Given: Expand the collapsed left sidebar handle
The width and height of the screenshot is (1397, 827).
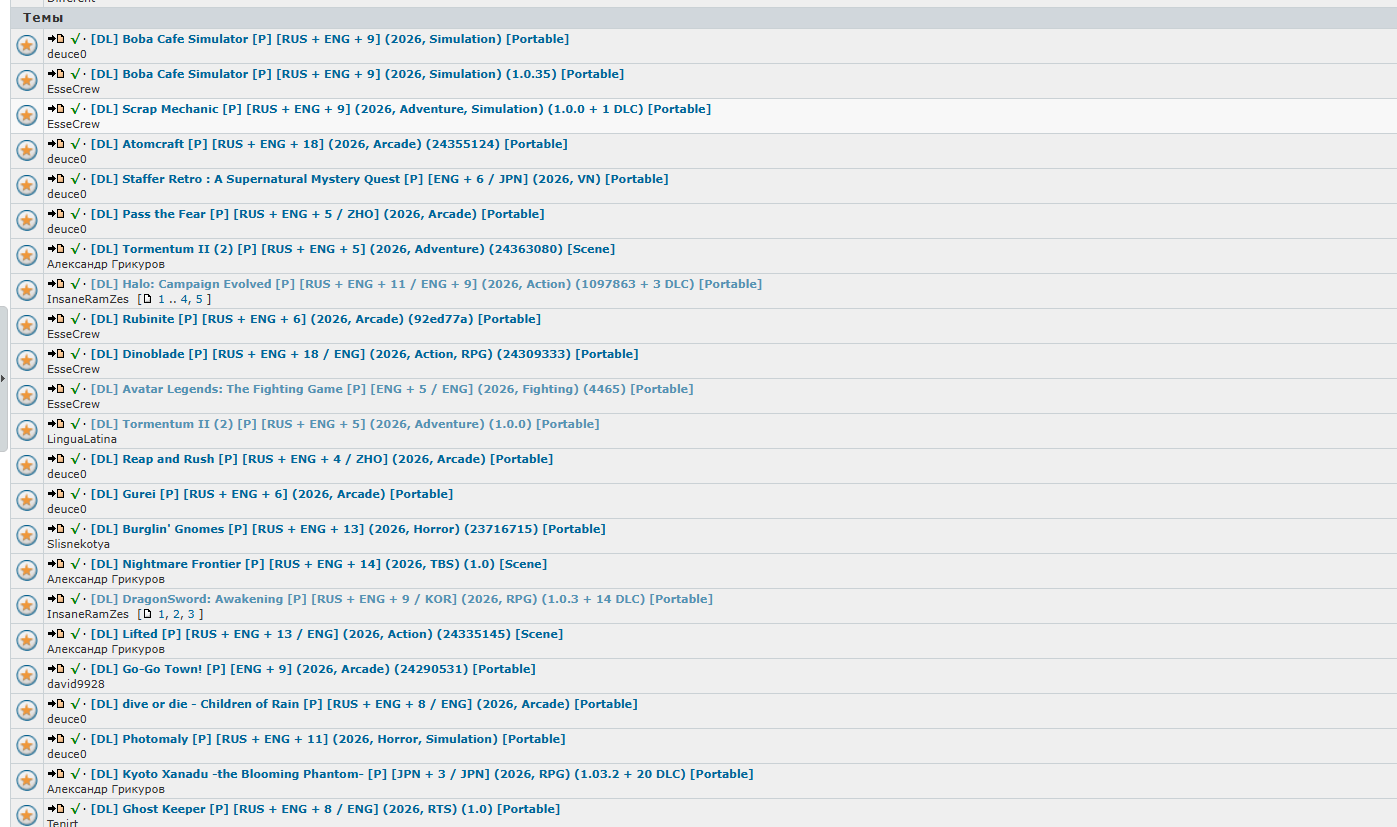Looking at the screenshot, I should 4,378.
